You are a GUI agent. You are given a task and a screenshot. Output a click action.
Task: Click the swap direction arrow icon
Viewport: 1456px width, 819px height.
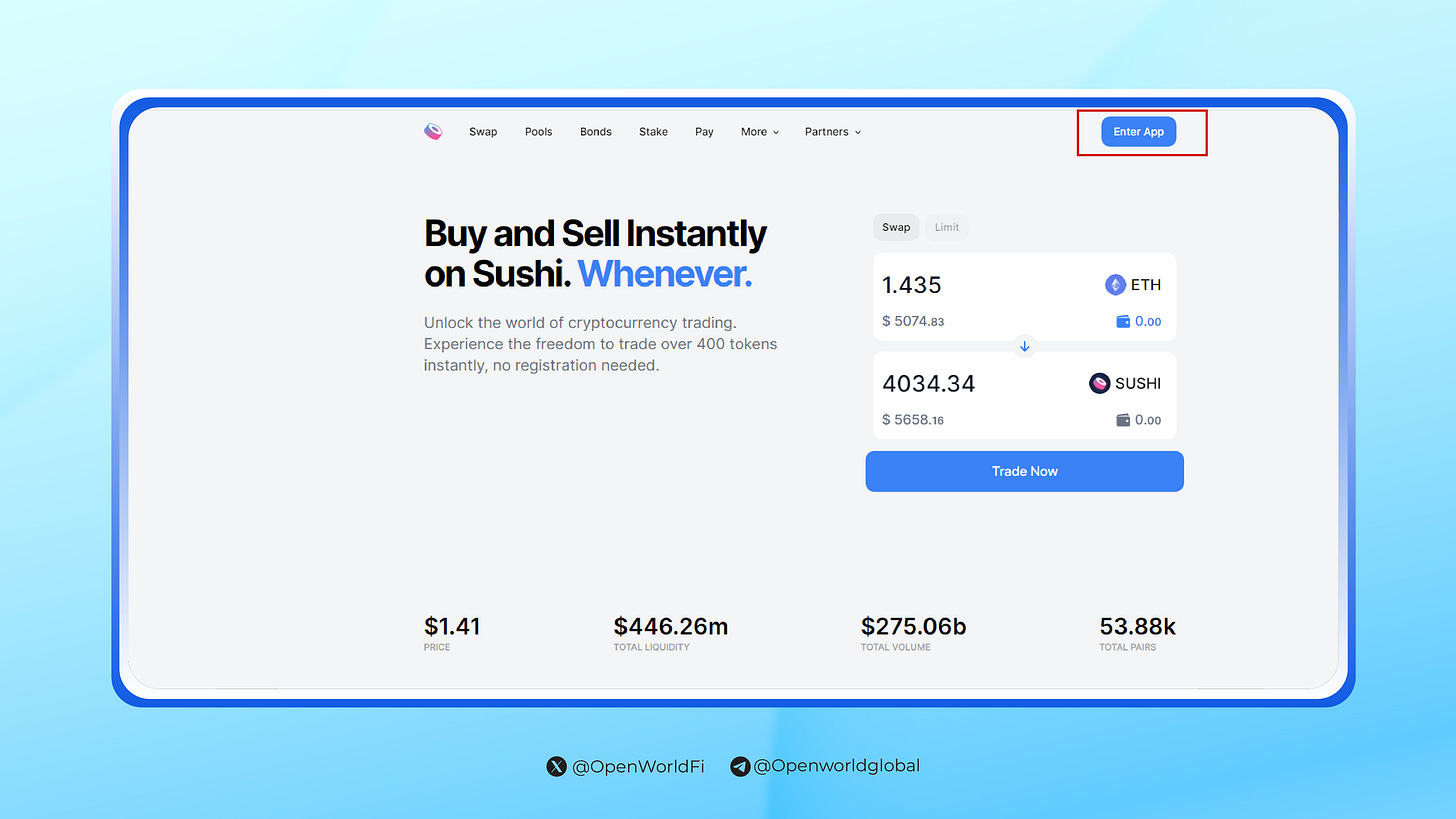[x=1024, y=346]
